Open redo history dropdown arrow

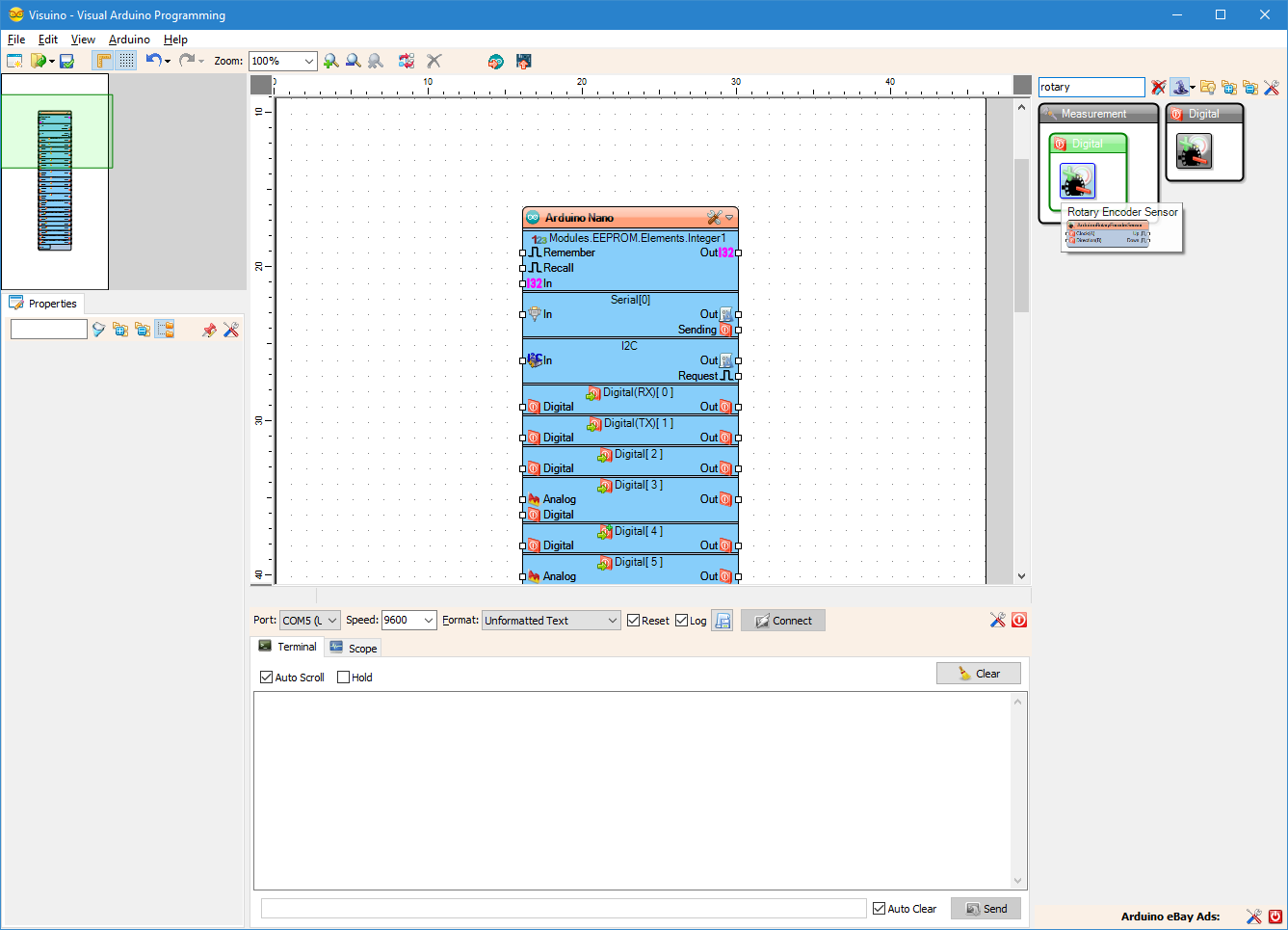201,62
